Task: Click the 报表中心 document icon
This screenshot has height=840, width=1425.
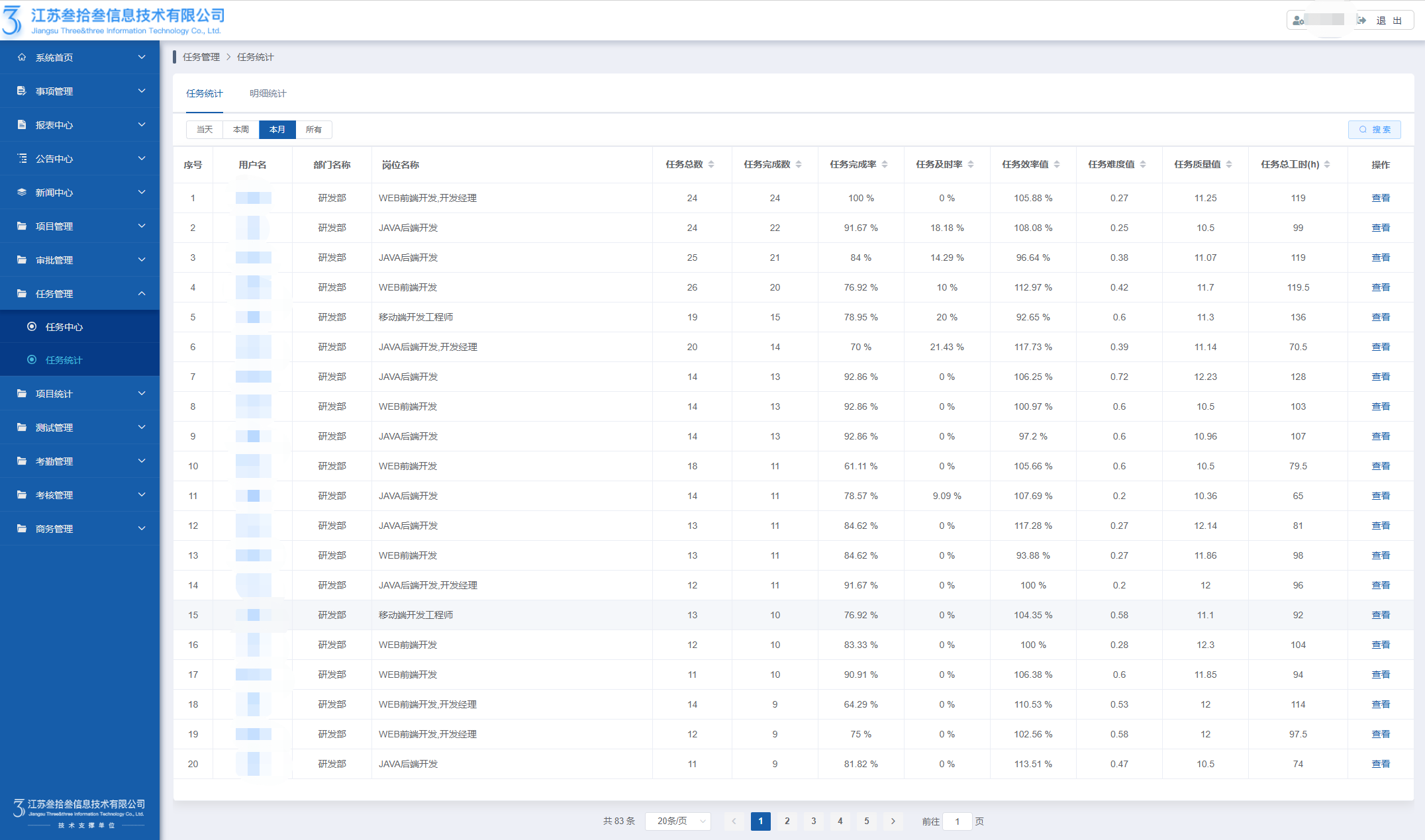Action: 22,125
